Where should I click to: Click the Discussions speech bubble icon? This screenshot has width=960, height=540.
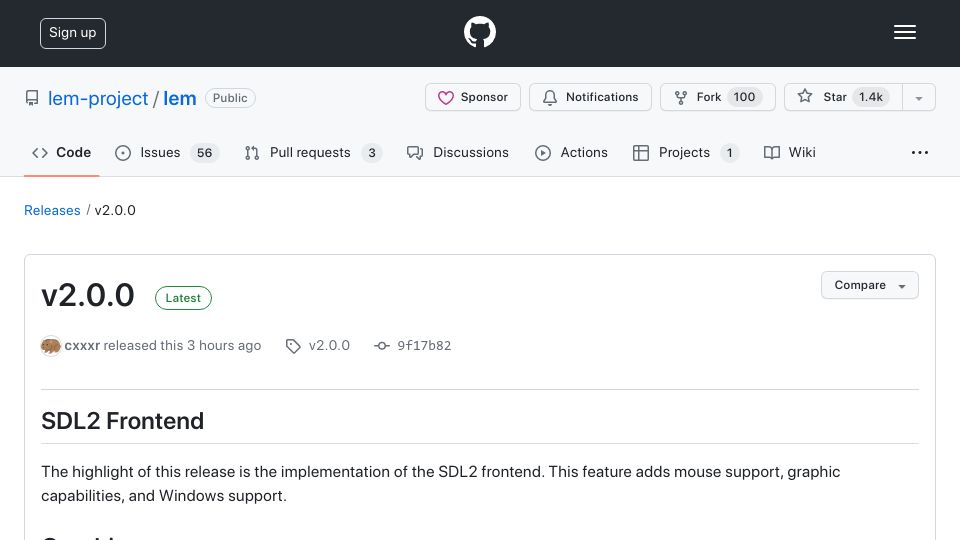tap(414, 153)
